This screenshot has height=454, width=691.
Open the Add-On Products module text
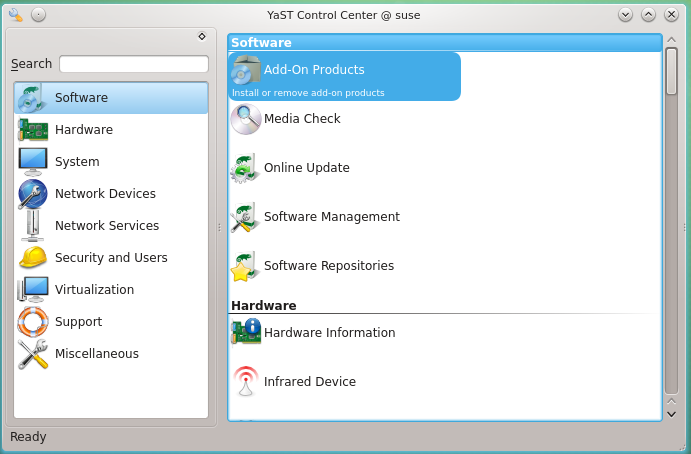[x=314, y=70]
